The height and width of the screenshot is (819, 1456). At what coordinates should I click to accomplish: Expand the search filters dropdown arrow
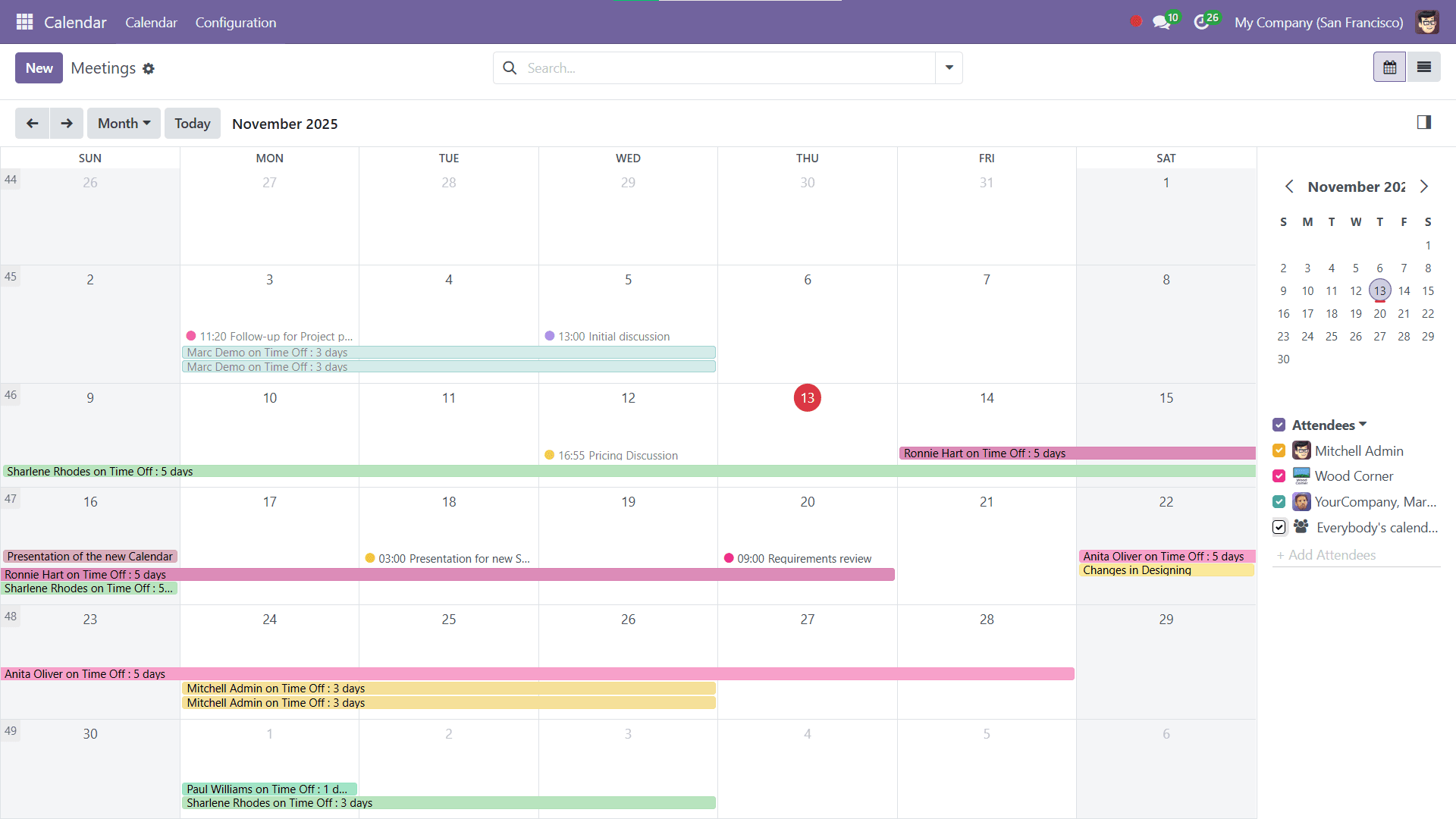(x=948, y=67)
